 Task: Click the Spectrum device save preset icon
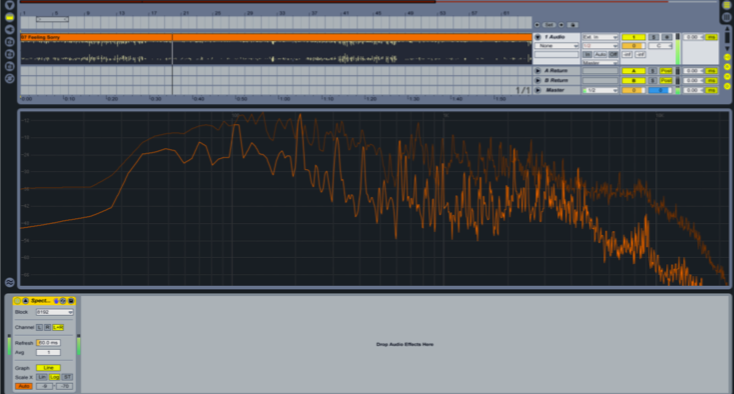tap(71, 301)
